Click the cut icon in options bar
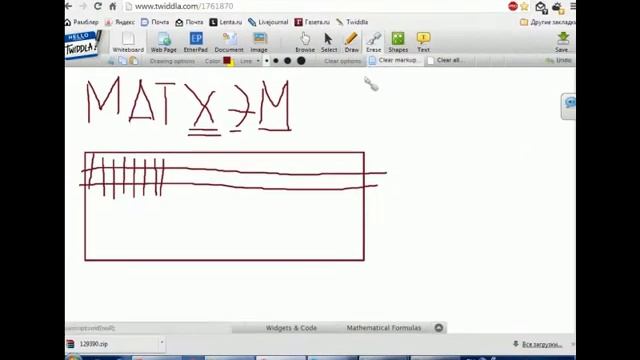The width and height of the screenshot is (640, 360). coord(111,61)
